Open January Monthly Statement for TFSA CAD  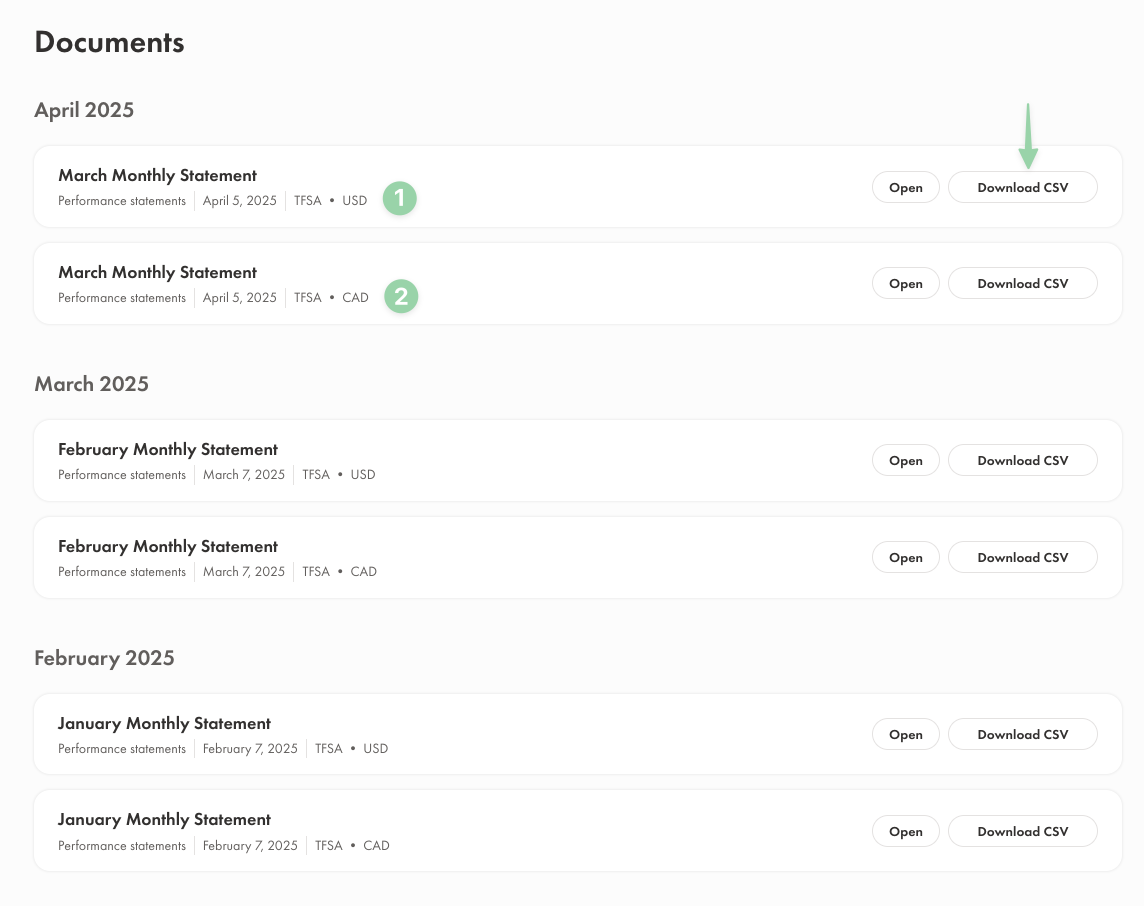pyautogui.click(x=905, y=832)
